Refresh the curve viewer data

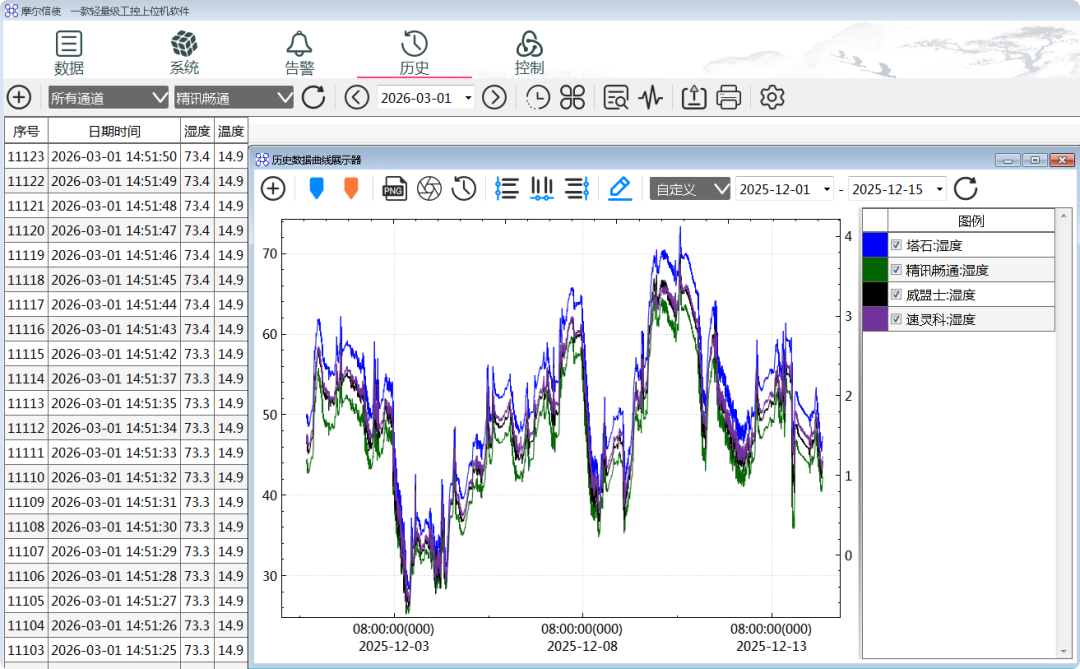(966, 189)
